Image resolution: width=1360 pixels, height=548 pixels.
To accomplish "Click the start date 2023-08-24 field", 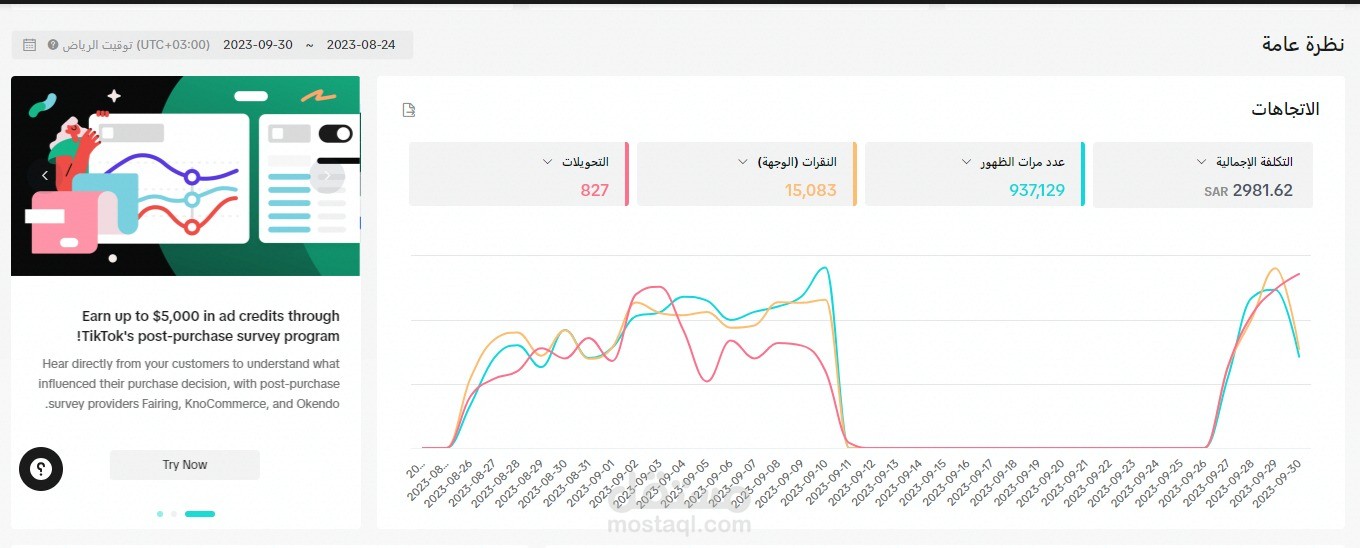I will coord(361,45).
